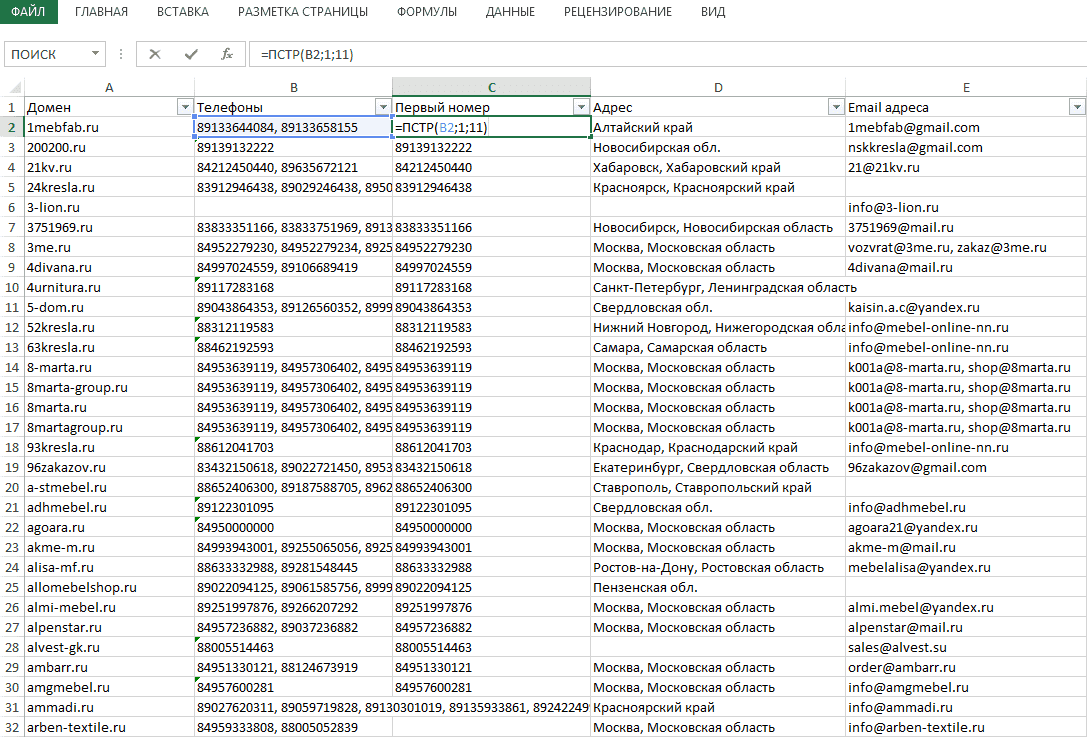Select the ambarr.ru cell
1087x737 pixels.
click(110, 668)
